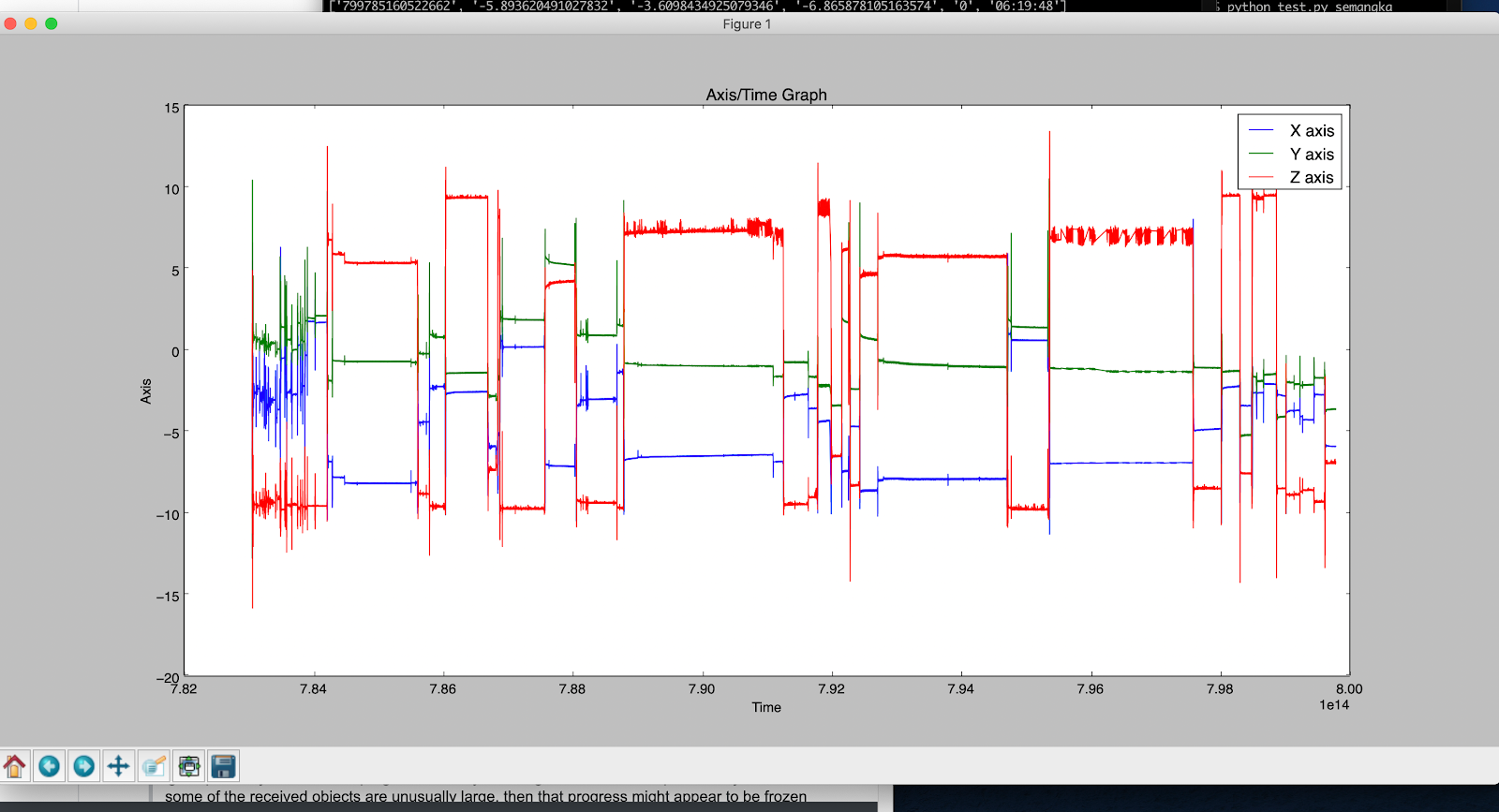This screenshot has width=1499, height=812.
Task: Click the 1e14 exponent label
Action: [x=1334, y=705]
